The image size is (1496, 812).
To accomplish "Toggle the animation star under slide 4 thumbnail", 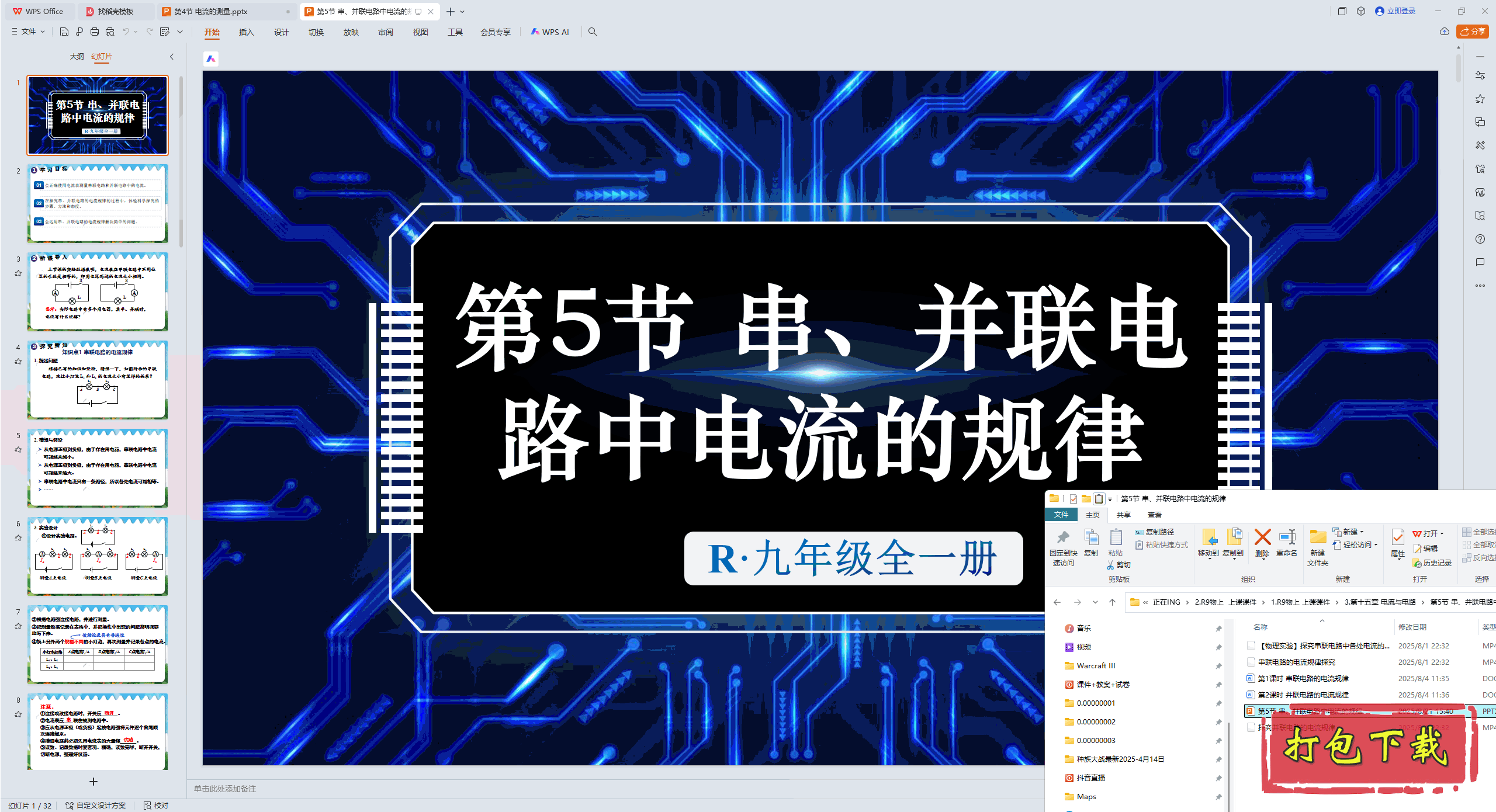I will tap(18, 361).
